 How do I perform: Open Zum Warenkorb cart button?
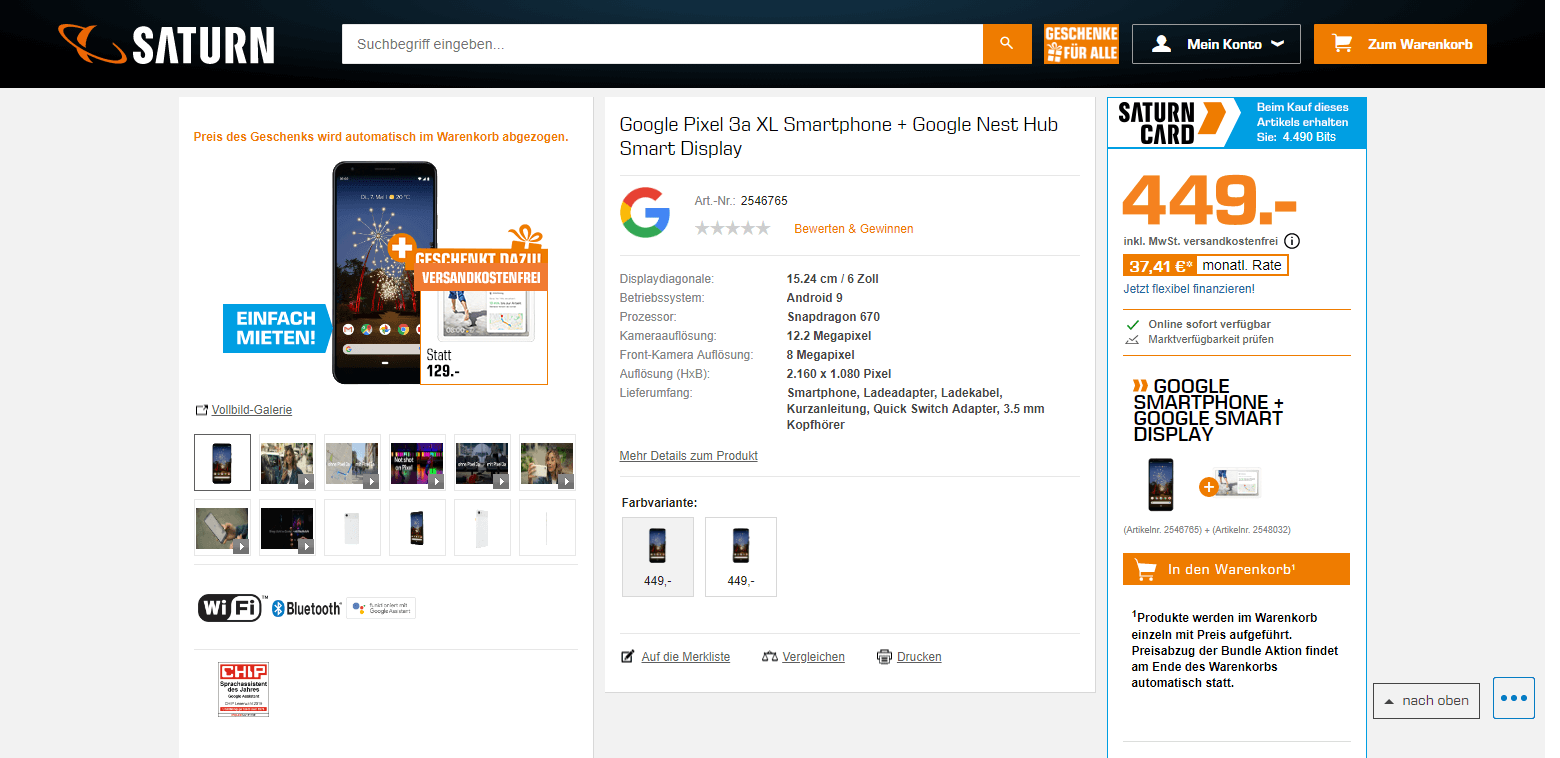tap(1400, 44)
